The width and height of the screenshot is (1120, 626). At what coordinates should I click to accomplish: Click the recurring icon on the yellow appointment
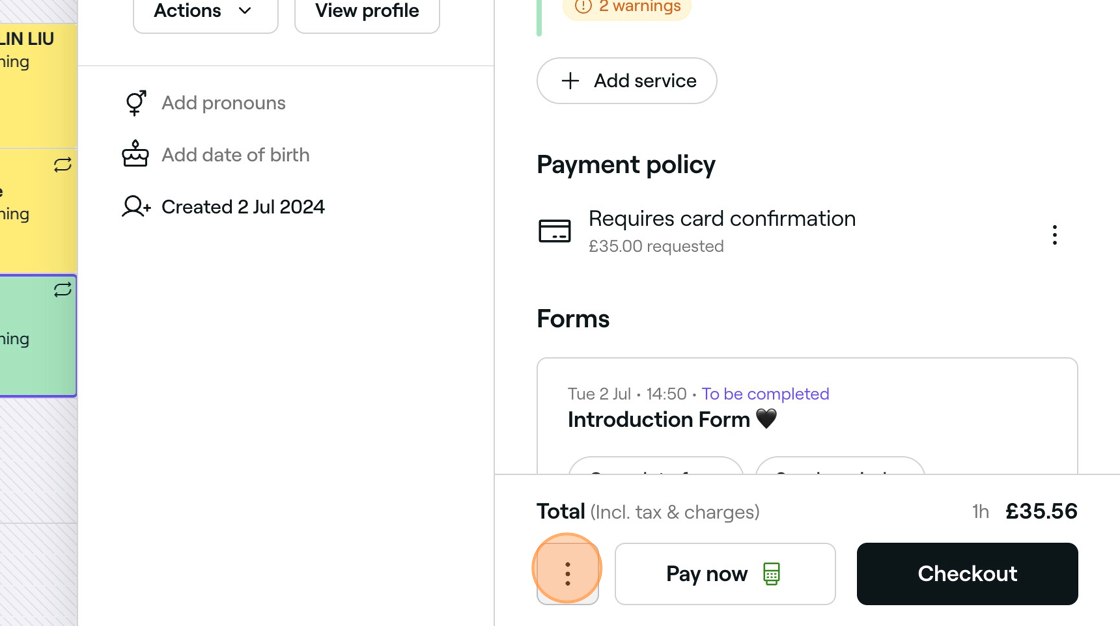click(62, 165)
